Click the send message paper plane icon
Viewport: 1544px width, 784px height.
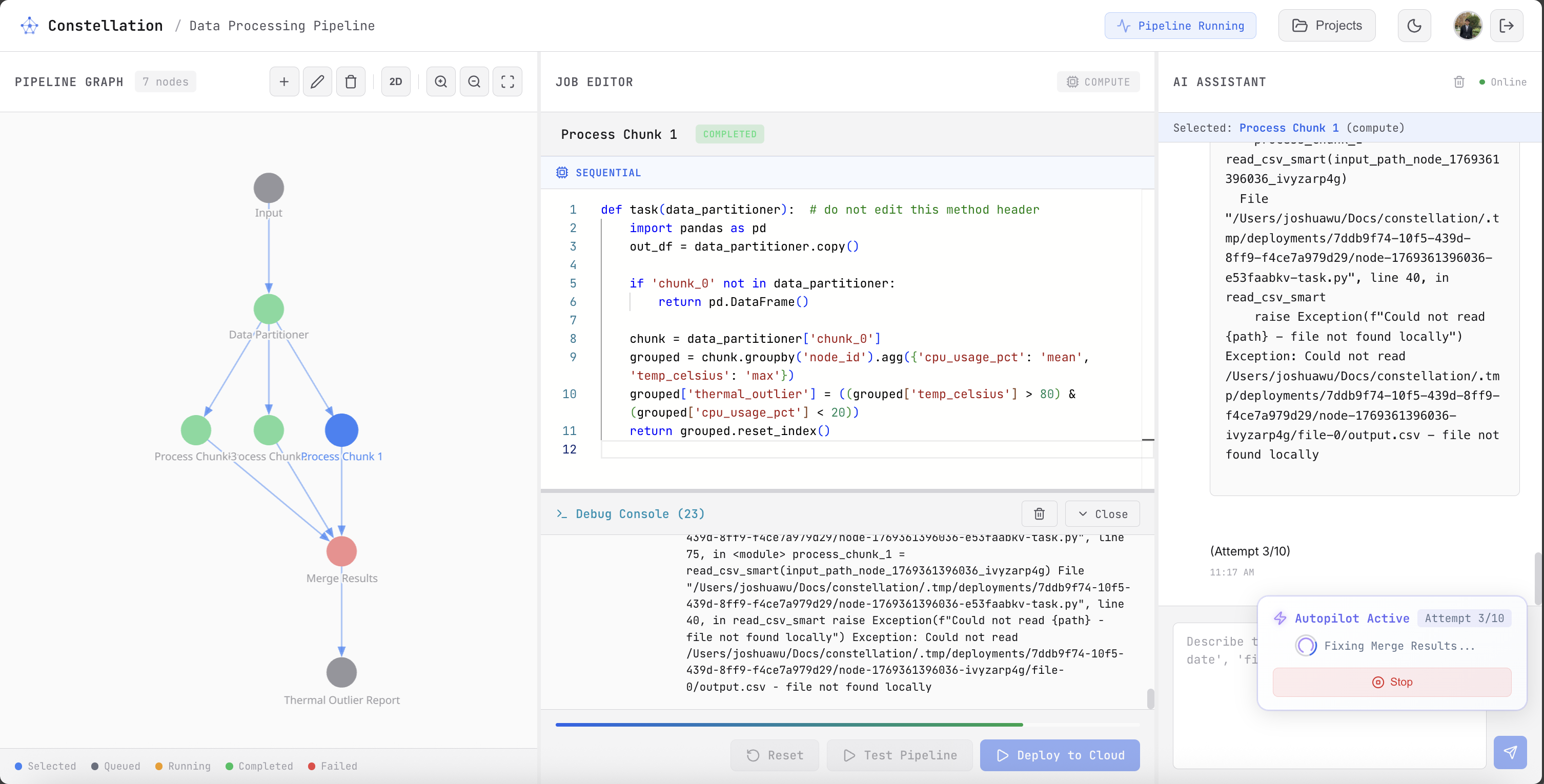coord(1510,752)
